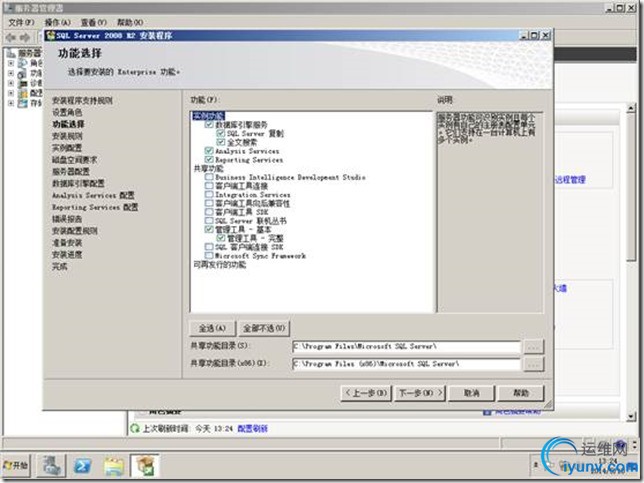Click the 帮助 button in setup dialog
This screenshot has width=644, height=483.
[521, 393]
